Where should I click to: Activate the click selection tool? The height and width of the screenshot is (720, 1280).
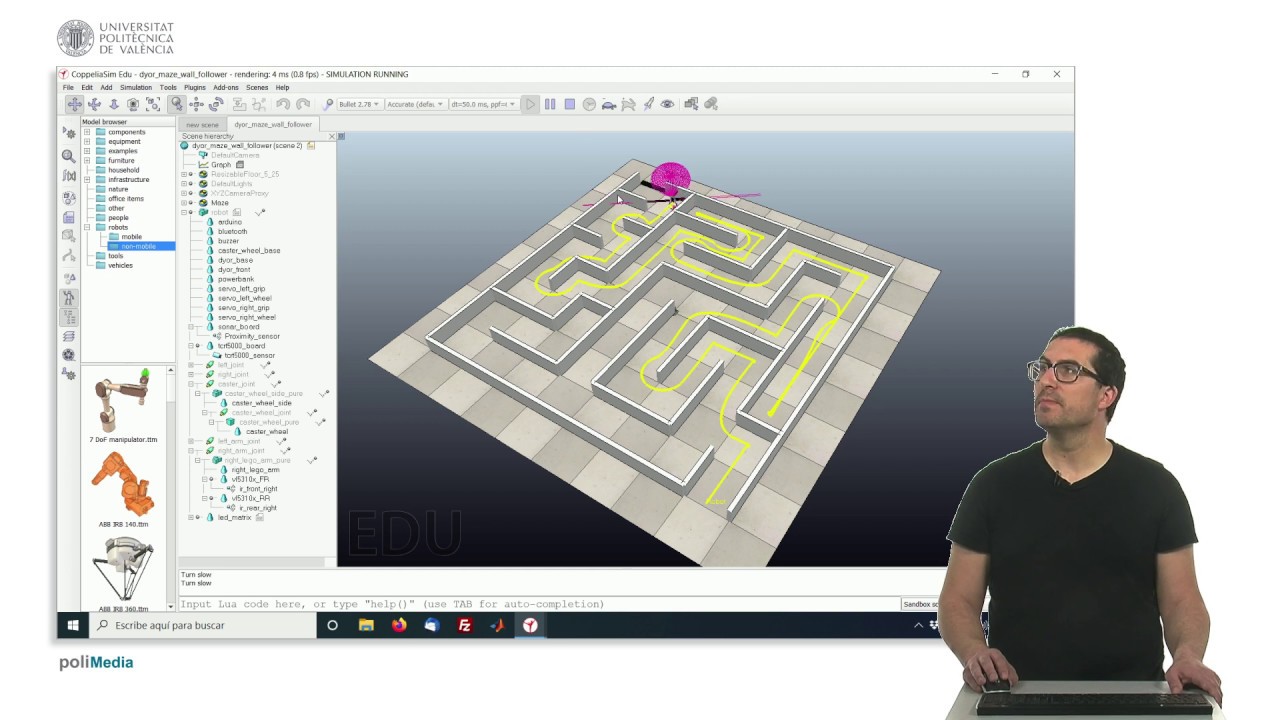point(177,104)
